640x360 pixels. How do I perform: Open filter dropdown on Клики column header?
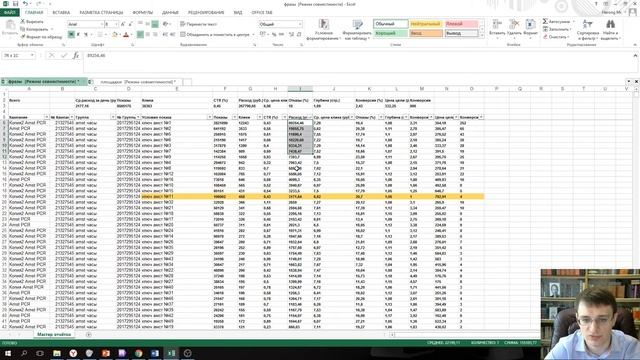click(x=259, y=117)
